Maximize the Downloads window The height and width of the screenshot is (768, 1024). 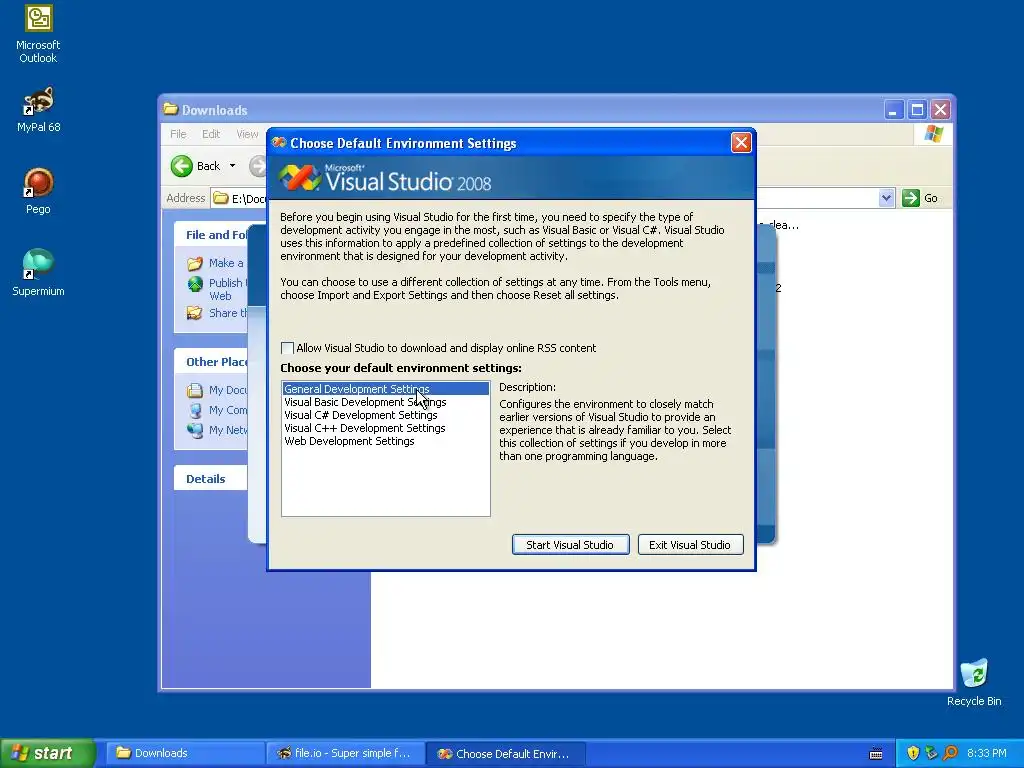(x=917, y=110)
